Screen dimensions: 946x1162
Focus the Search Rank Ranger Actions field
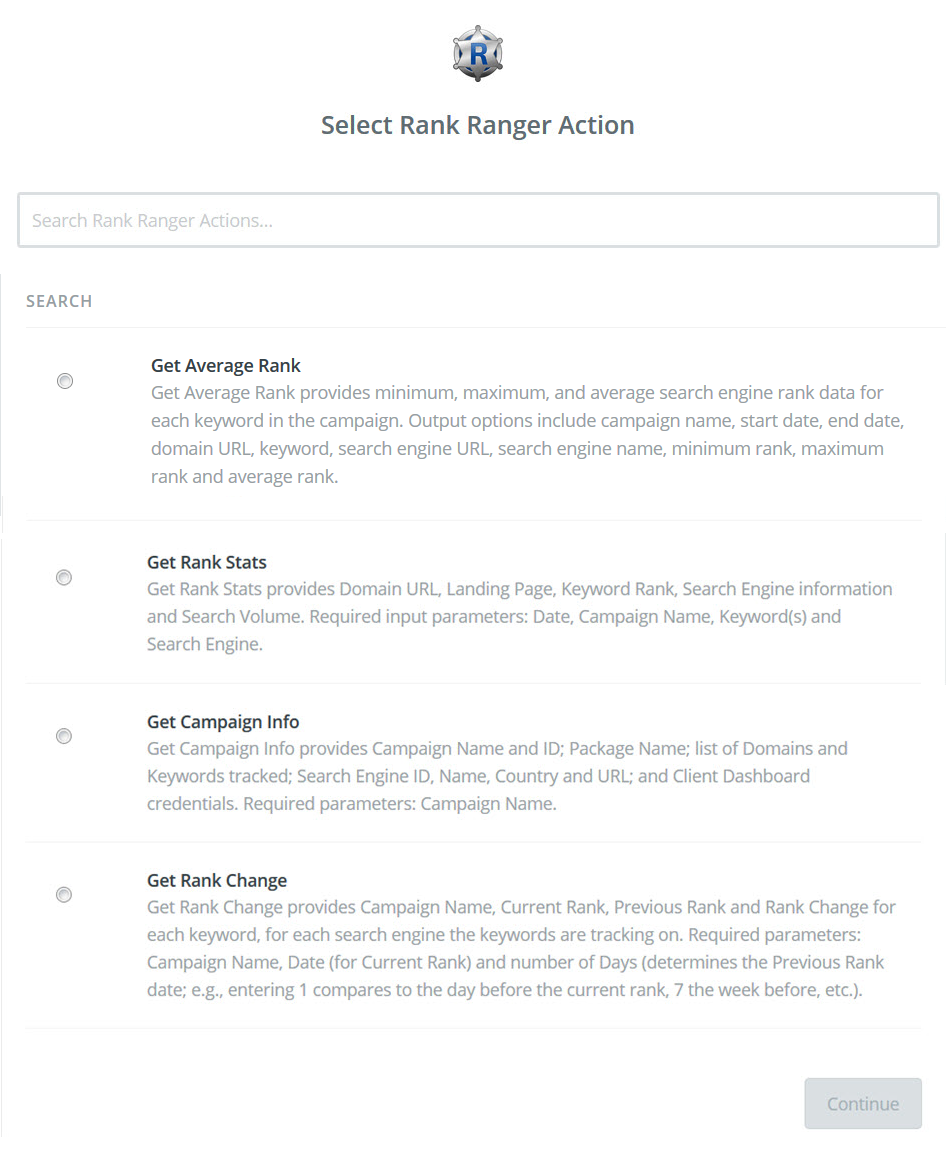coord(478,220)
